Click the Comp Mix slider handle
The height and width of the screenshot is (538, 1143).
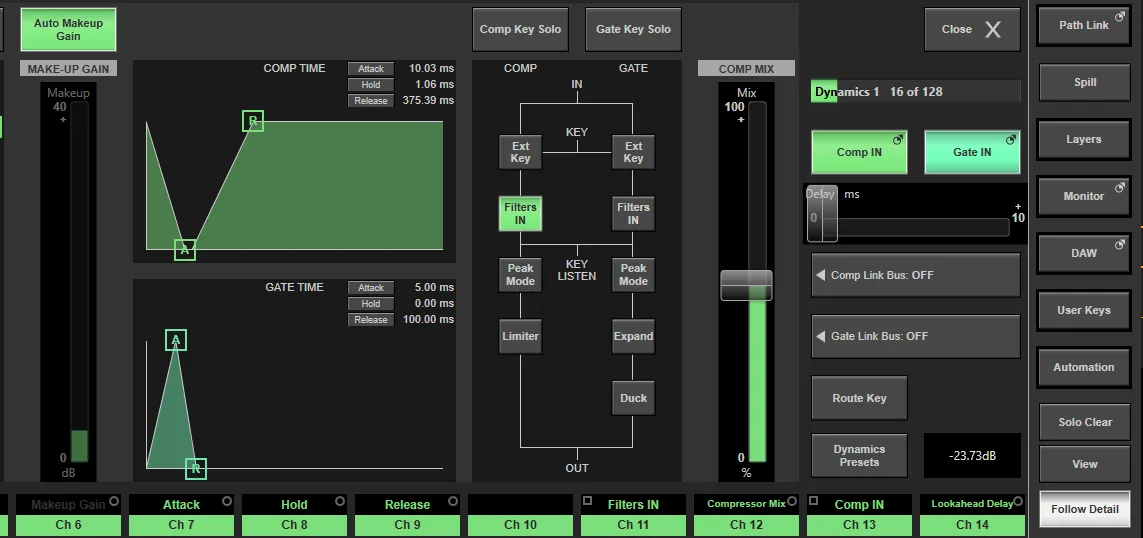(x=746, y=285)
